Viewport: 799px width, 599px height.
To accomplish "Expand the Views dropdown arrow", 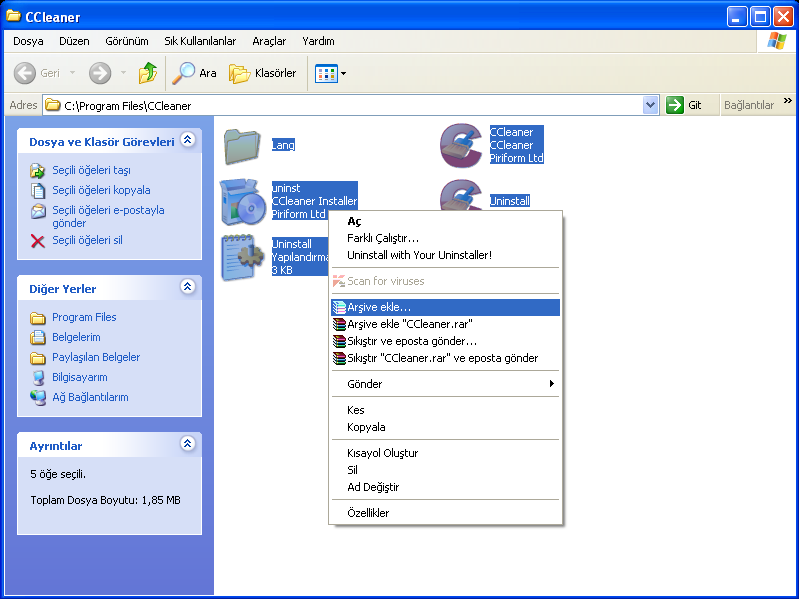I will point(343,73).
